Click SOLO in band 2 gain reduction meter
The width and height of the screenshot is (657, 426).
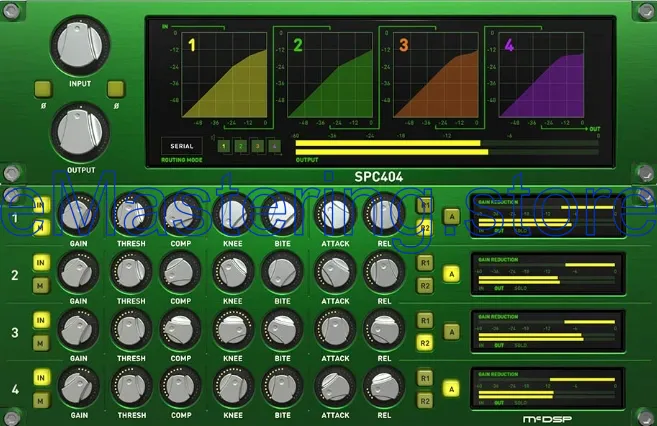click(520, 288)
